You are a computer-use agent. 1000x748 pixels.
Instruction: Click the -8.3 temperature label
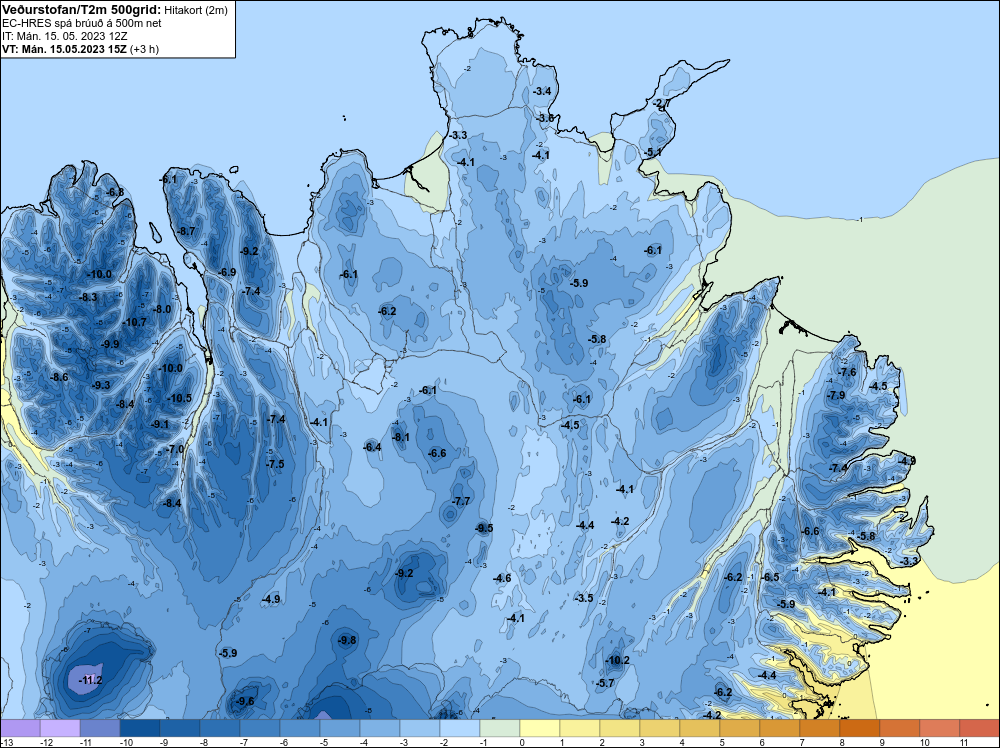pos(88,297)
